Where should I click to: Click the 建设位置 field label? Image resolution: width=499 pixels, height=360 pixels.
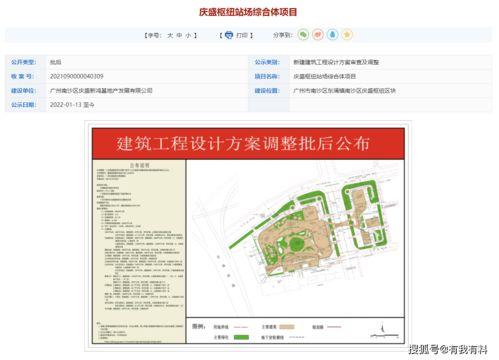tap(267, 90)
